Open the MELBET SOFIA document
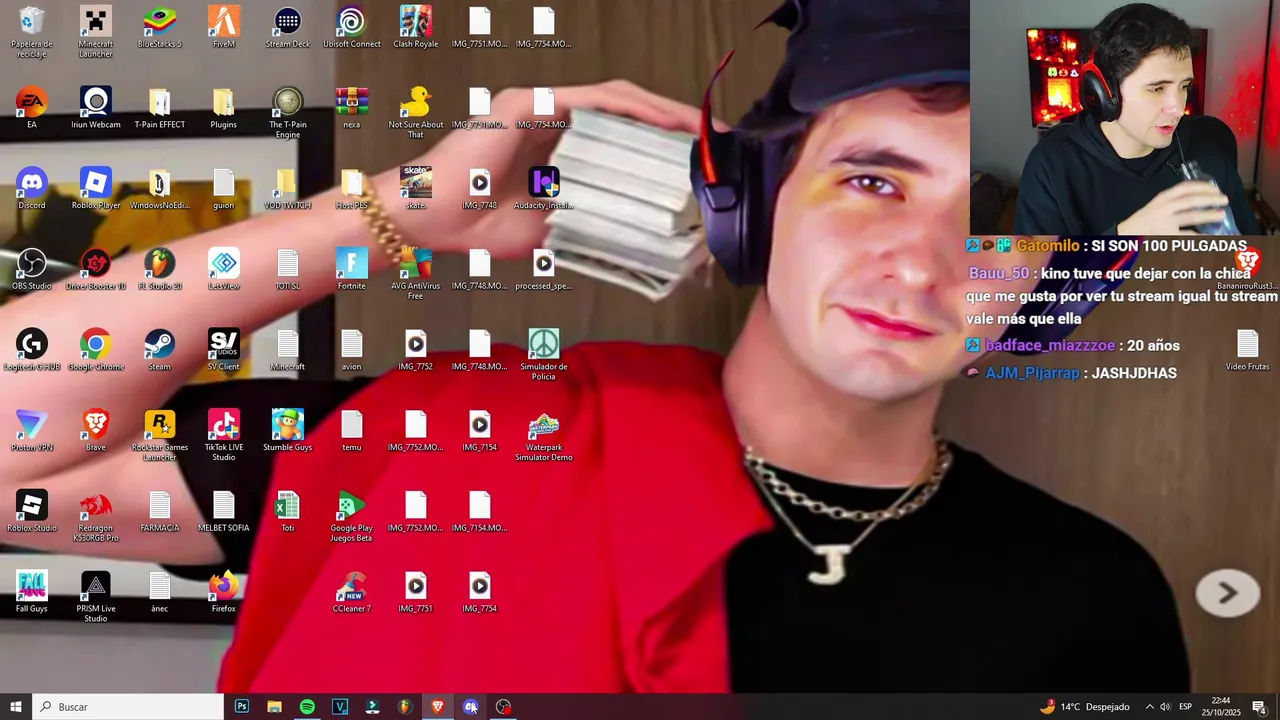 click(224, 512)
